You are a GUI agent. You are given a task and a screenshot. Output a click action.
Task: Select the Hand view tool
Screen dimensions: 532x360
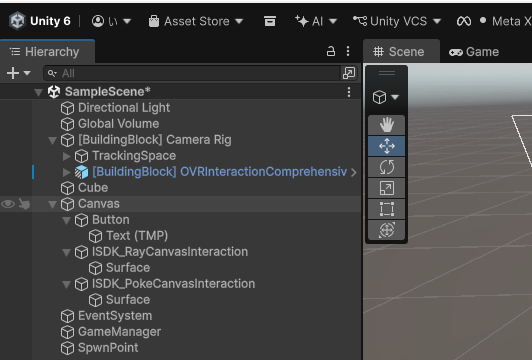pos(386,125)
